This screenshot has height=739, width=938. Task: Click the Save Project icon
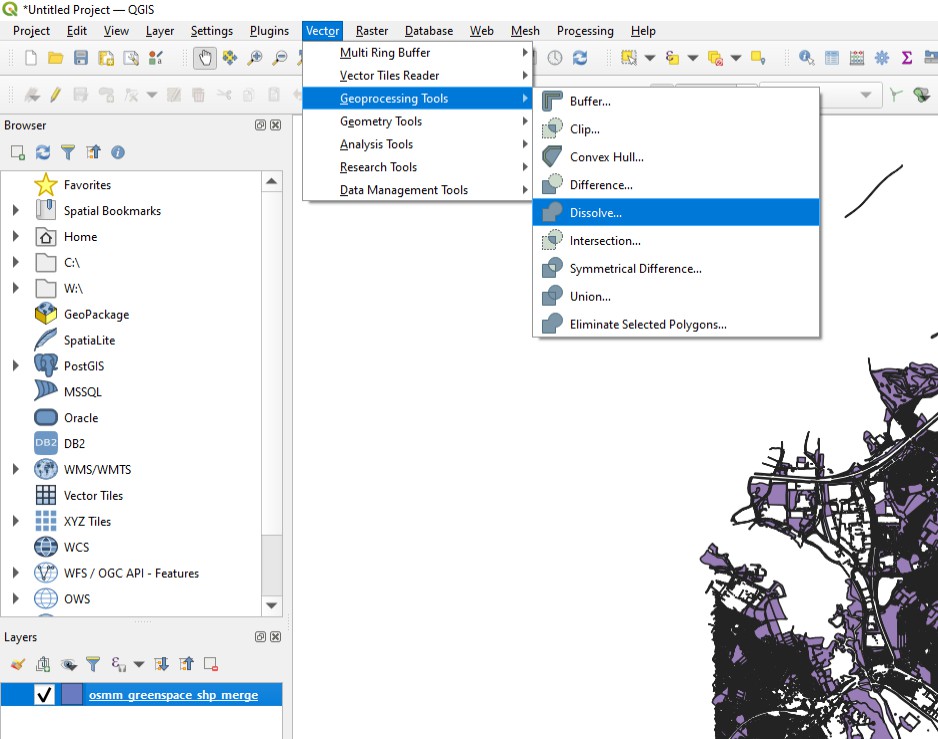point(81,58)
